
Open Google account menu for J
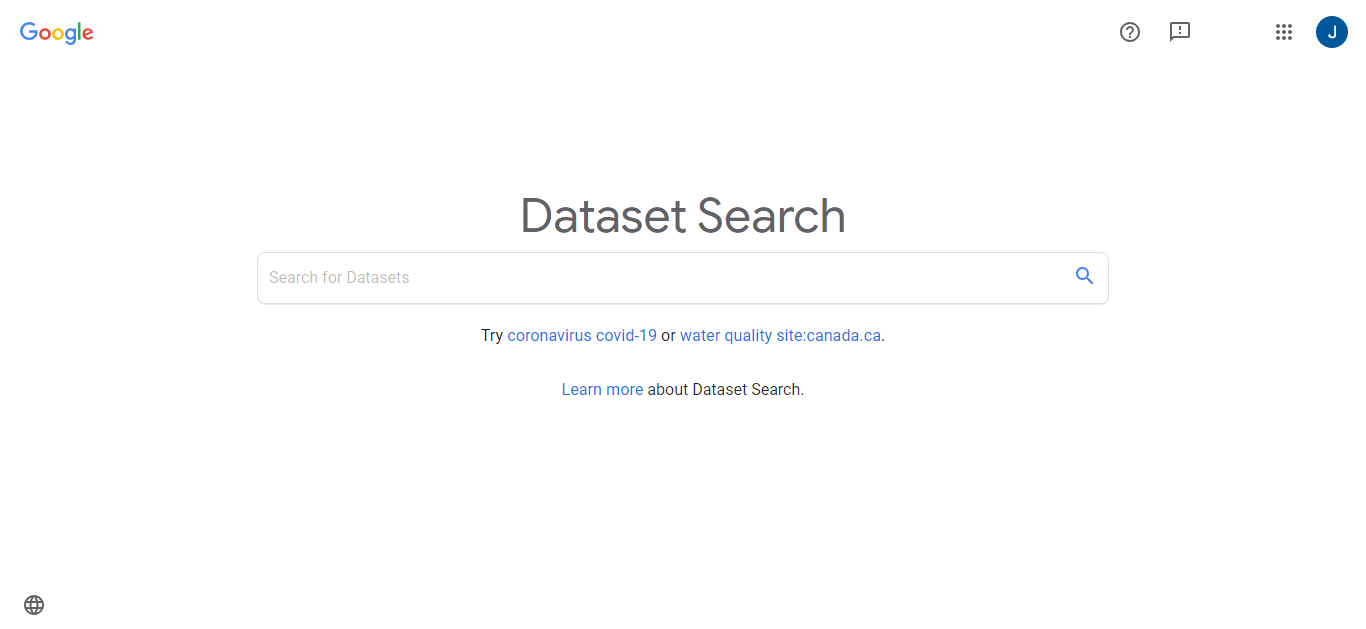coord(1332,32)
